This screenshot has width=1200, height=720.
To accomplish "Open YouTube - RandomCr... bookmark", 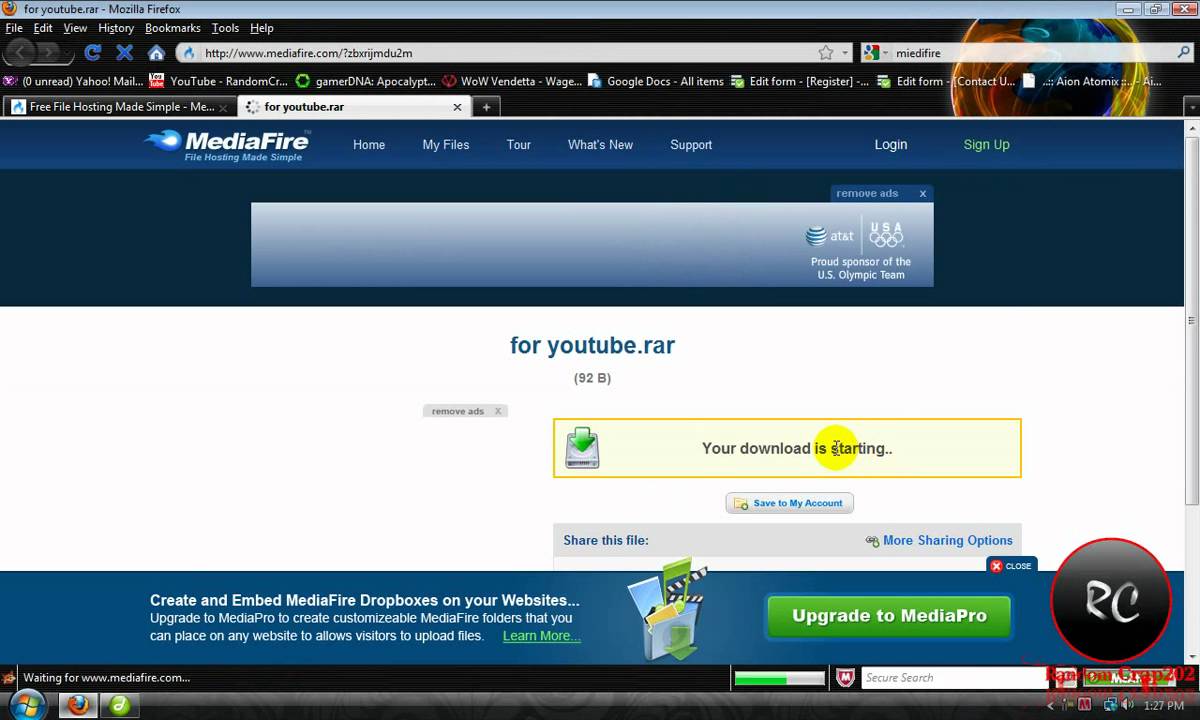I will (x=218, y=81).
